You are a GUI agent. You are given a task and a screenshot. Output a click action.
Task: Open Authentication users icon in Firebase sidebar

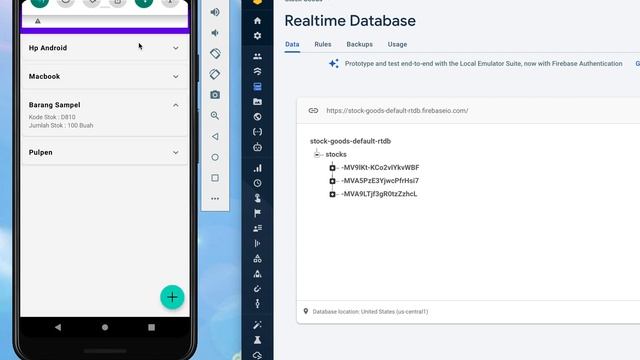[x=258, y=56]
